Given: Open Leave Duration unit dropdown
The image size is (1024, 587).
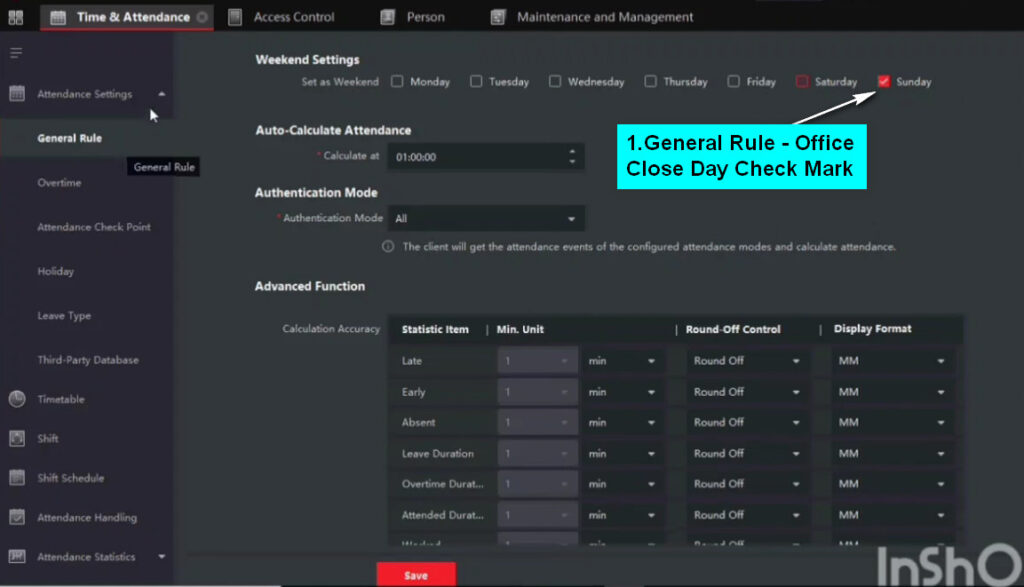Looking at the screenshot, I should pos(621,454).
